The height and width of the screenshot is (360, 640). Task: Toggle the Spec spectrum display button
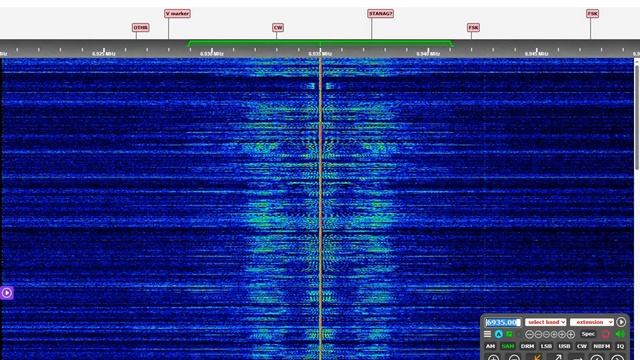point(588,334)
